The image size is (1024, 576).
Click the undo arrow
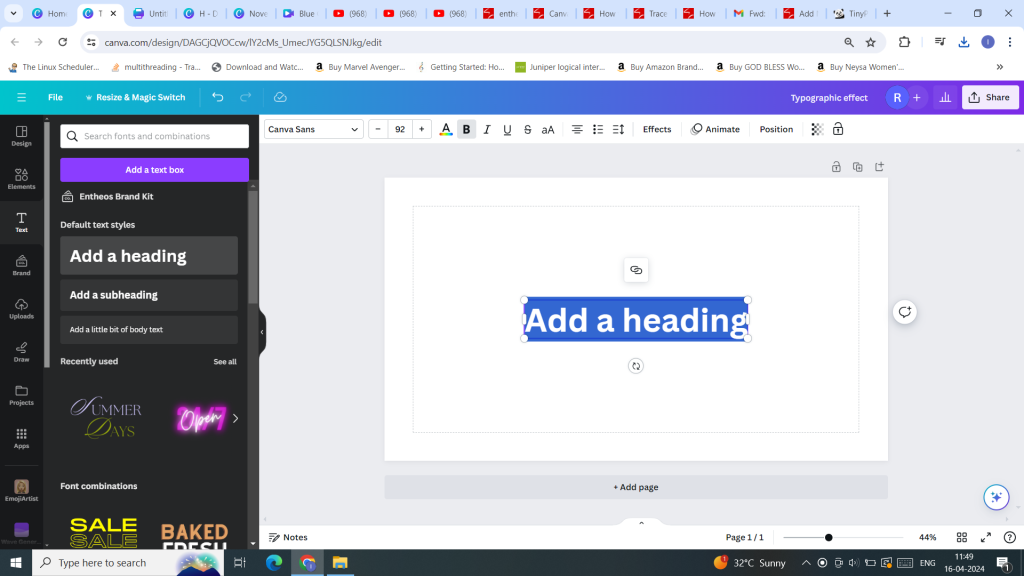[218, 97]
